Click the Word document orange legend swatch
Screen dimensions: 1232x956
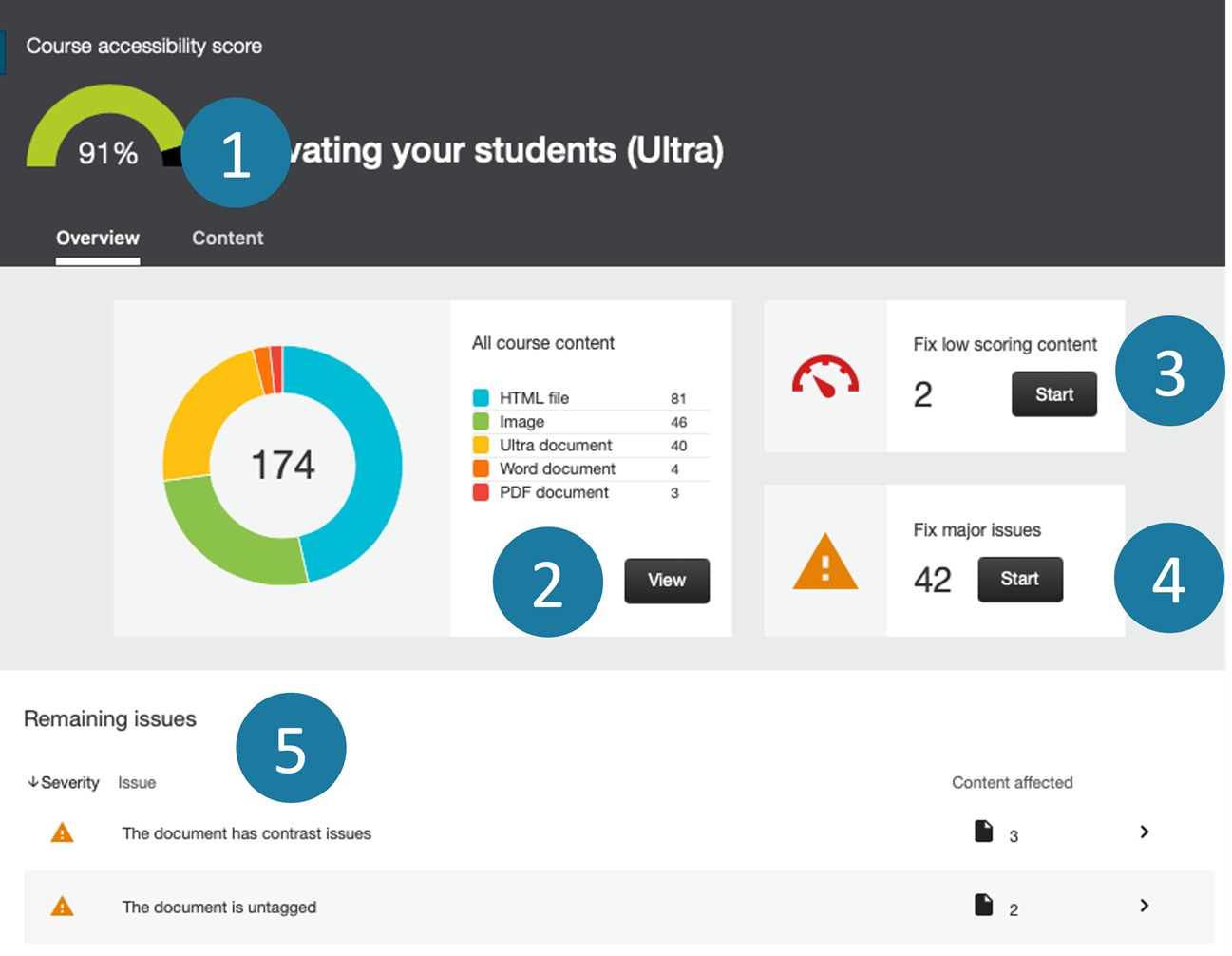(x=481, y=469)
